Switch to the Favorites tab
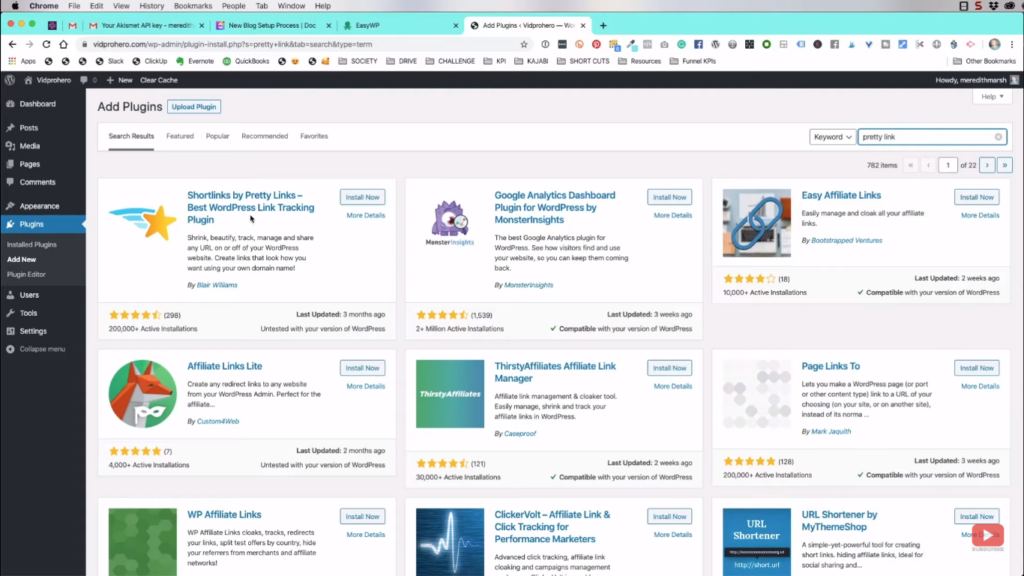This screenshot has width=1024, height=576. click(x=314, y=136)
